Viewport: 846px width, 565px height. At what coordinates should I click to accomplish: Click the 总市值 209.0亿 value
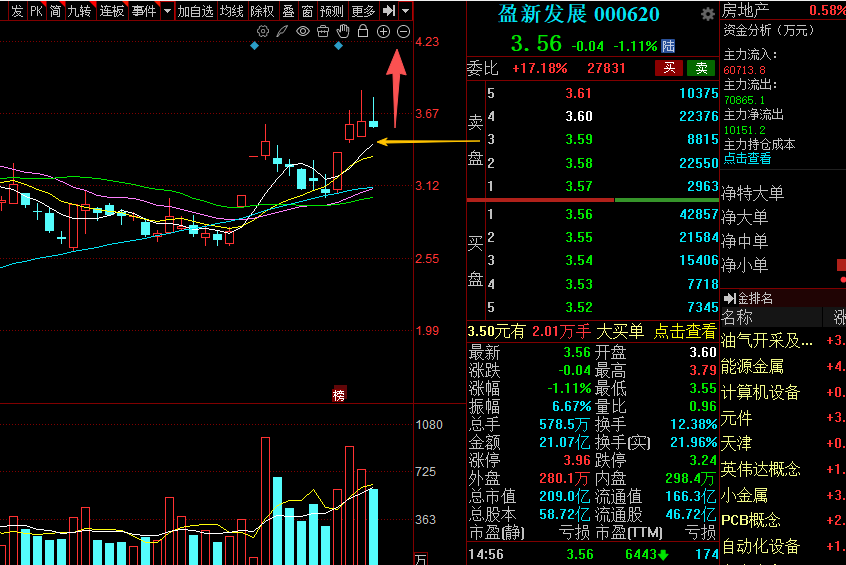[x=565, y=496]
